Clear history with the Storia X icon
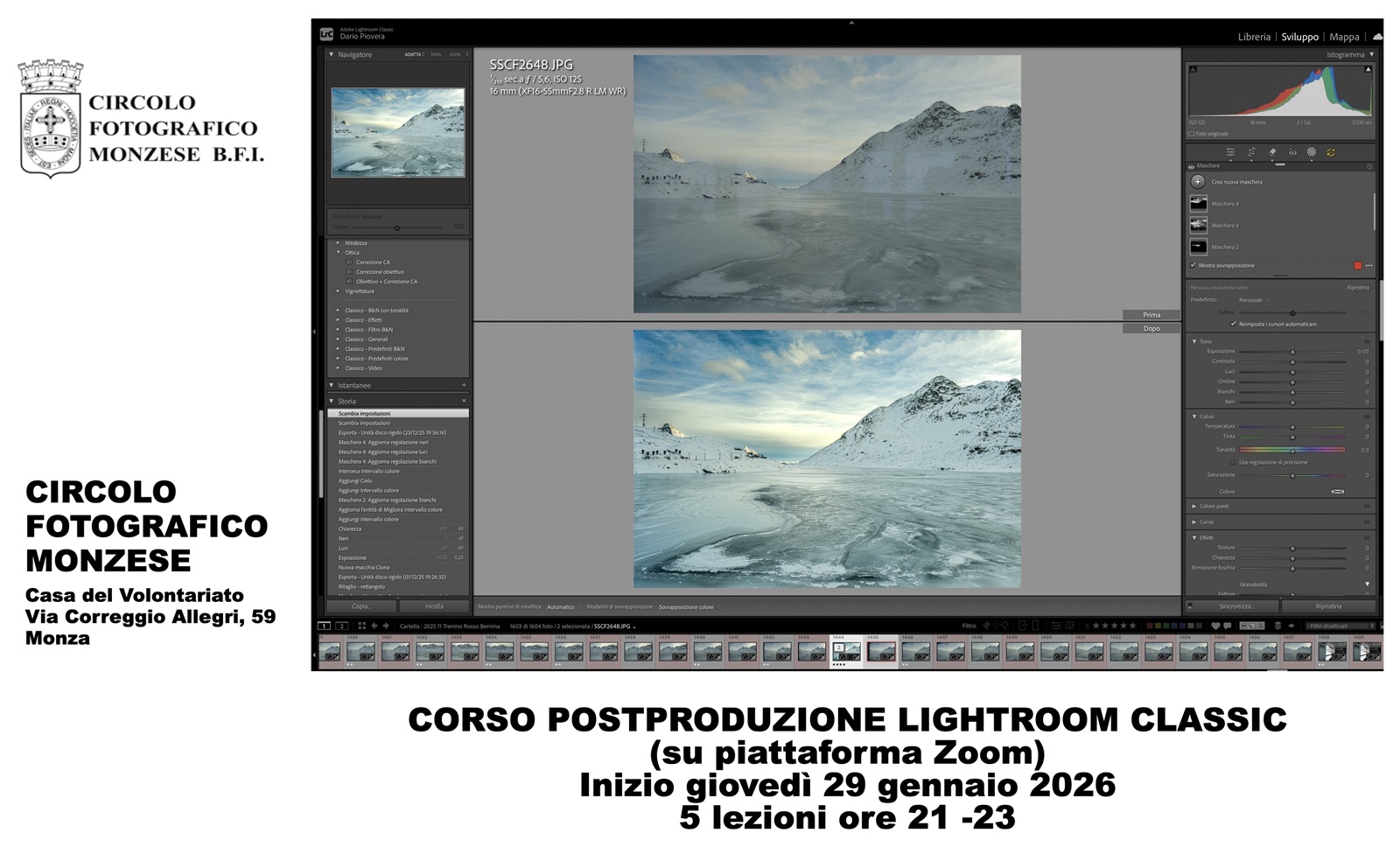Screen dimensions: 1400x847 464,401
